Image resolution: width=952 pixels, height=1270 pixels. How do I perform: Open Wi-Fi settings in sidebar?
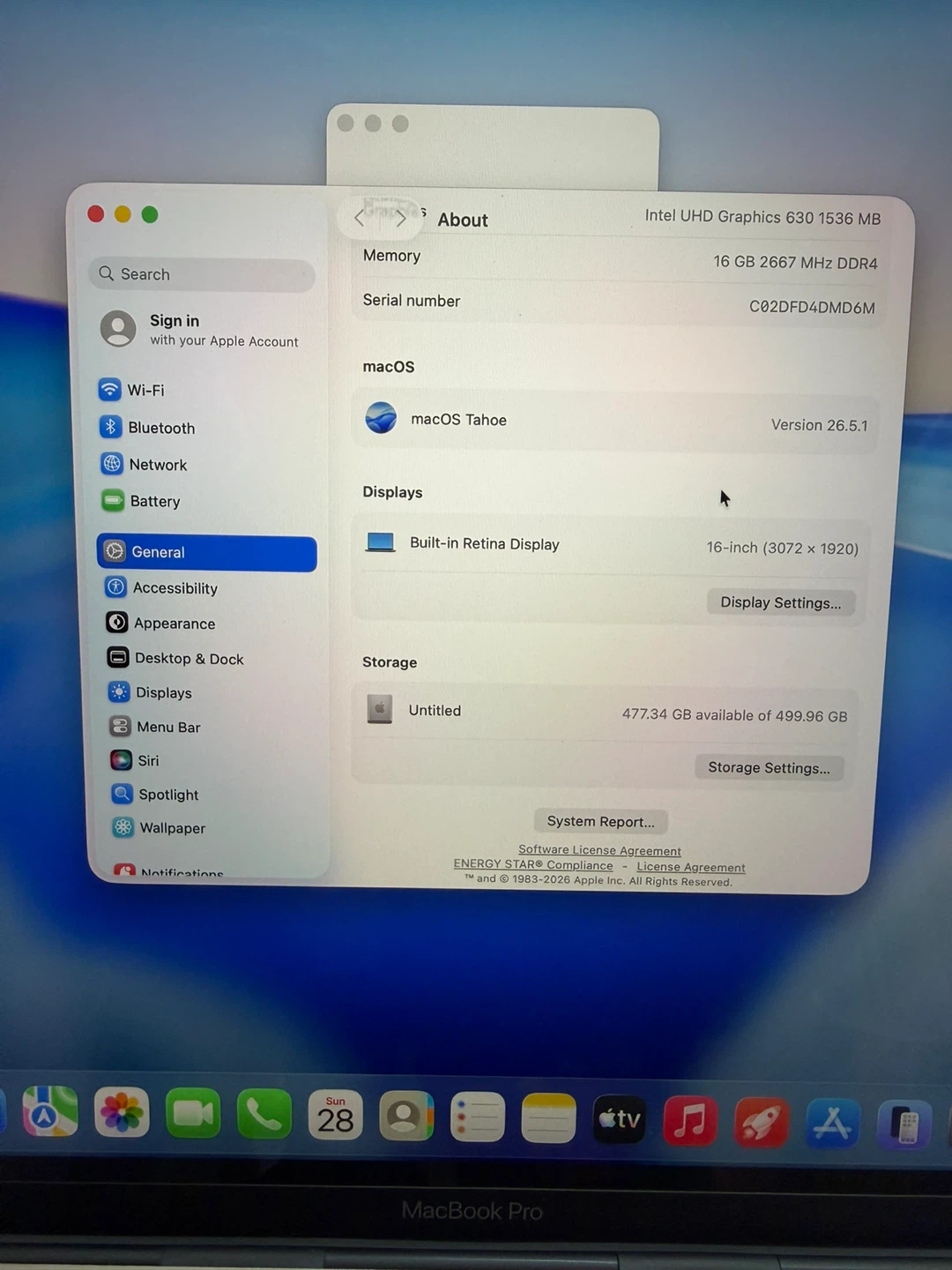[x=132, y=390]
